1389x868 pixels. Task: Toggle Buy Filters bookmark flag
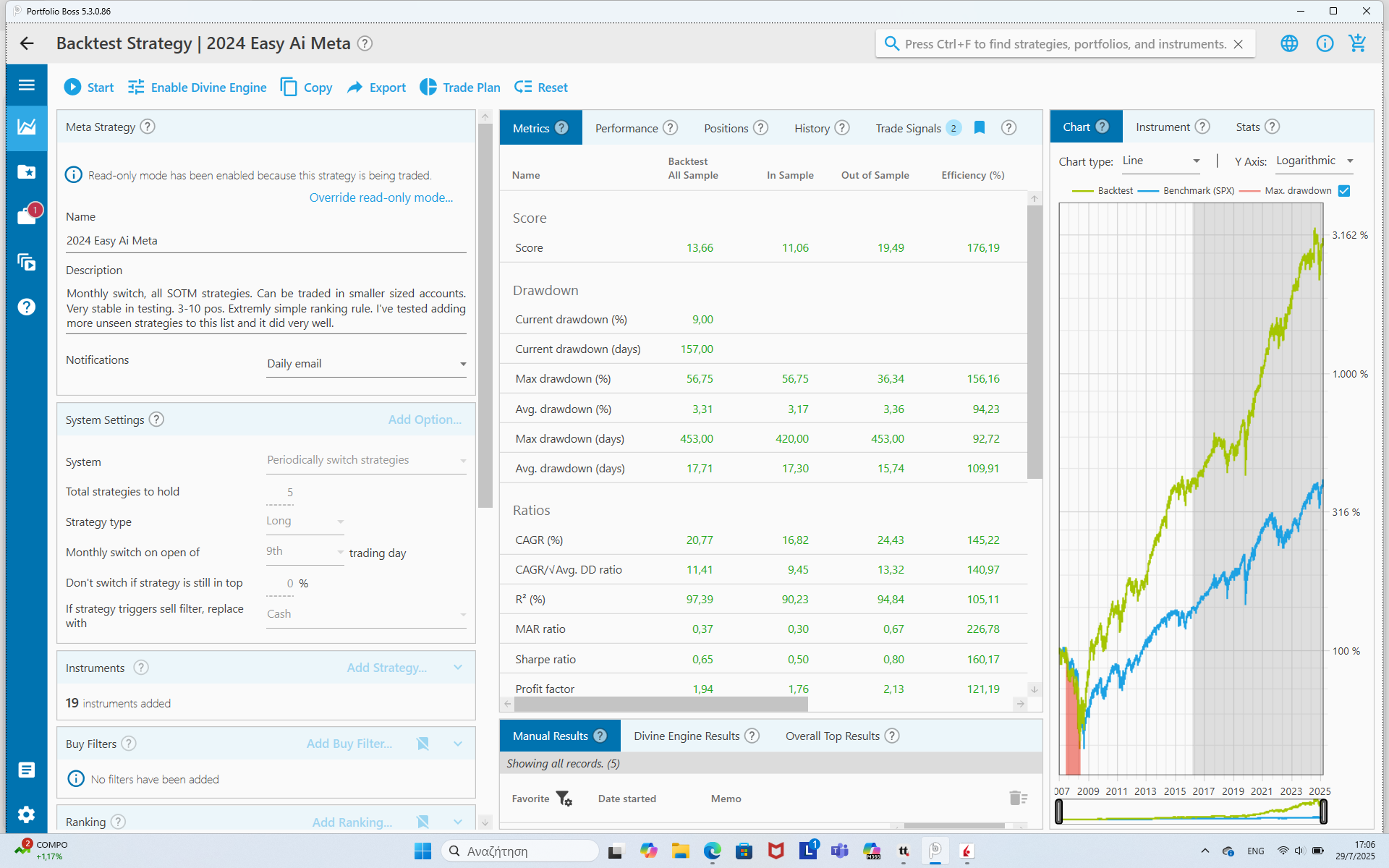click(x=423, y=744)
